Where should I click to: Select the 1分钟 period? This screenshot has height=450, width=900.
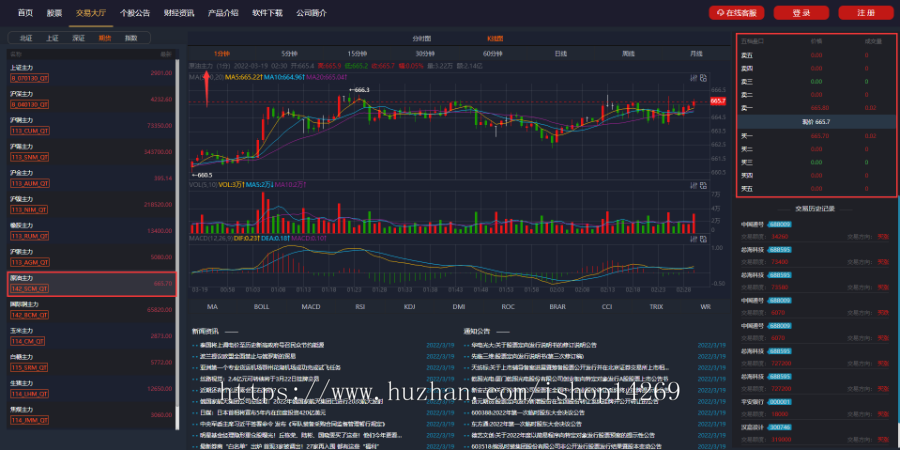point(222,53)
